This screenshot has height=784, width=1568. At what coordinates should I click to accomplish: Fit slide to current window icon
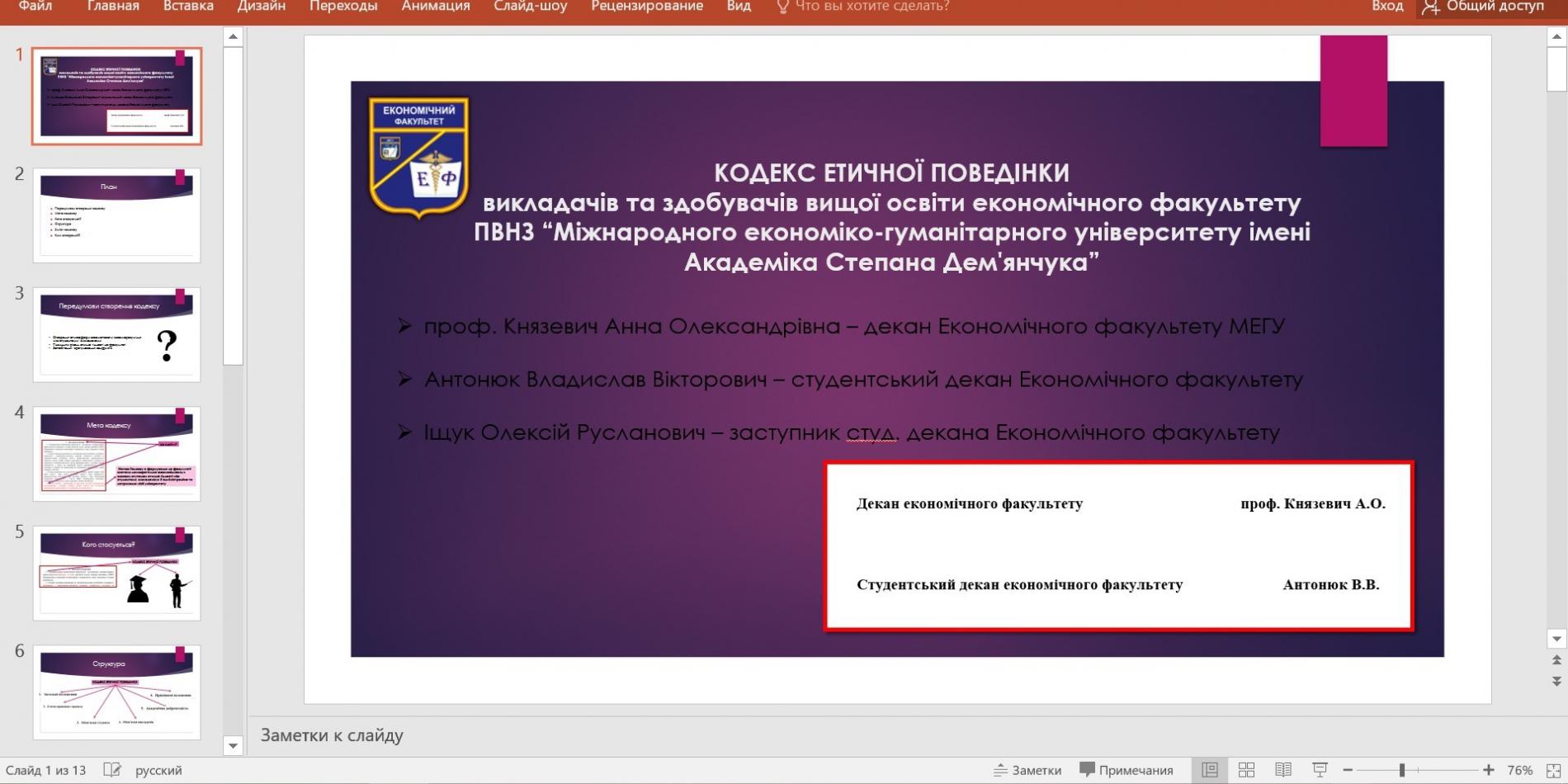point(1553,770)
